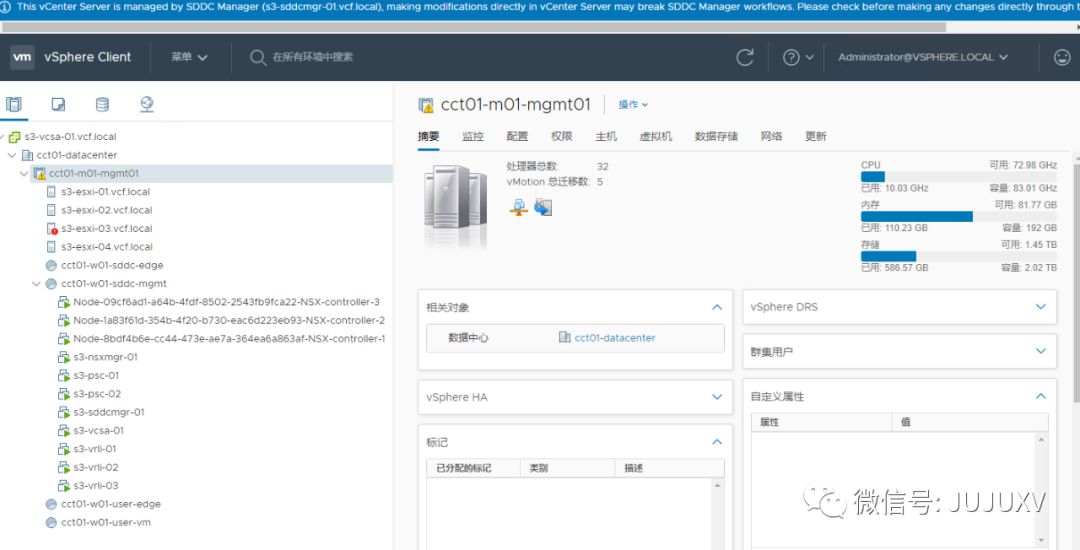Image resolution: width=1080 pixels, height=550 pixels.
Task: Click the DRS scale icon in summary
Action: tap(519, 207)
